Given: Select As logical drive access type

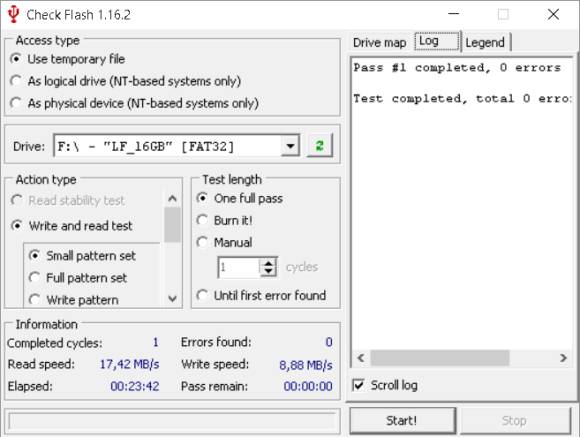Looking at the screenshot, I should coord(126,81).
